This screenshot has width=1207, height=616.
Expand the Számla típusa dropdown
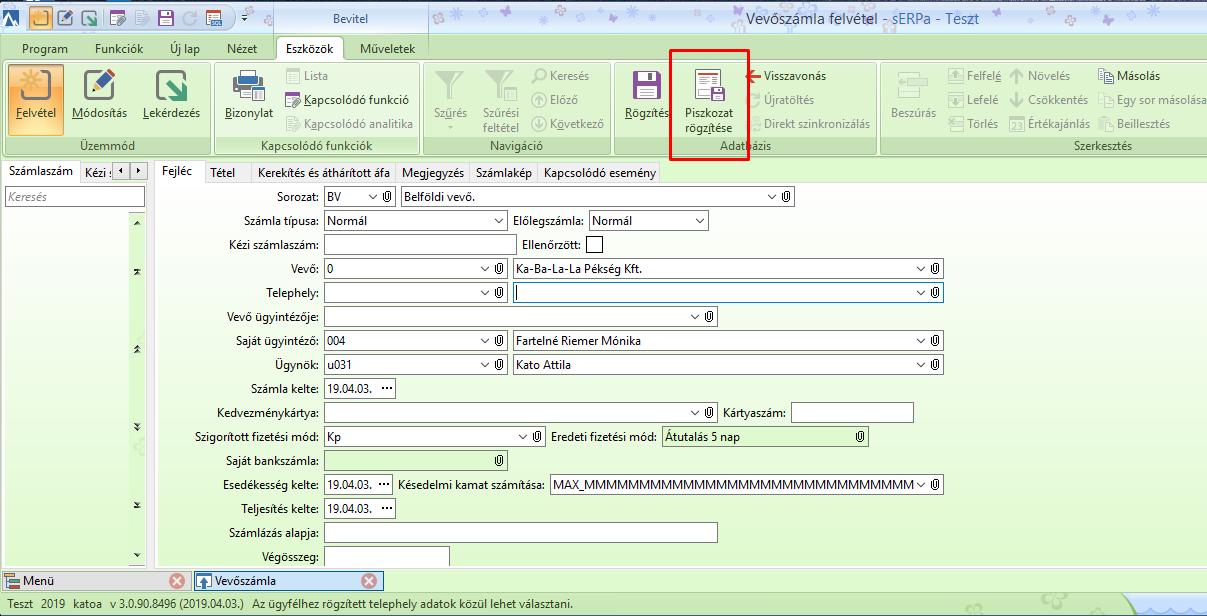click(x=499, y=221)
